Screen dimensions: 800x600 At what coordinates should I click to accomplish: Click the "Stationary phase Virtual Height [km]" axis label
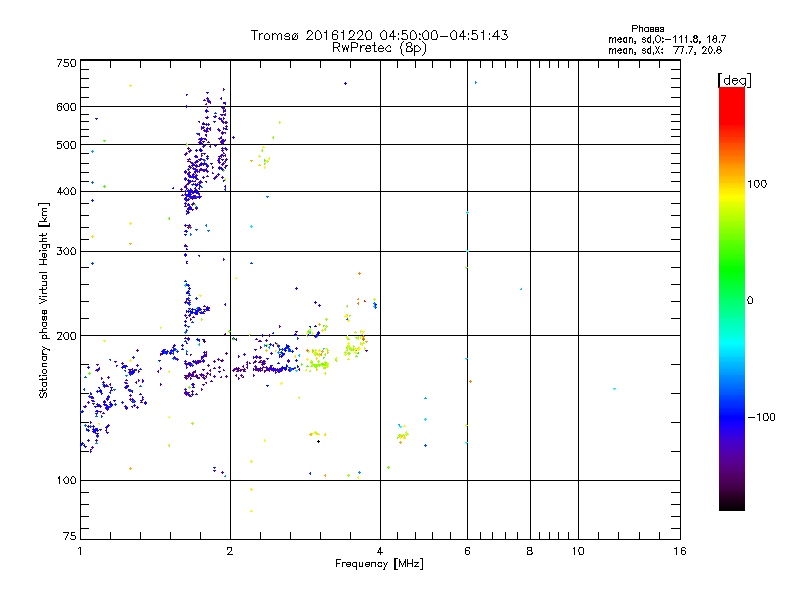pos(43,301)
